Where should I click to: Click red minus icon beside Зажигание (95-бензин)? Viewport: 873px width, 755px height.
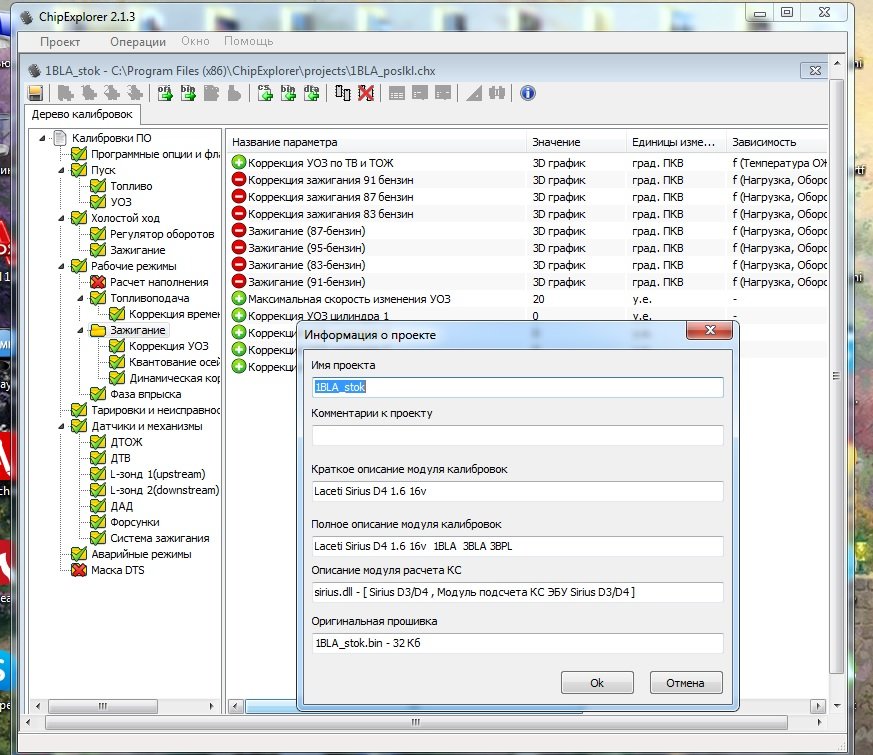(x=239, y=248)
